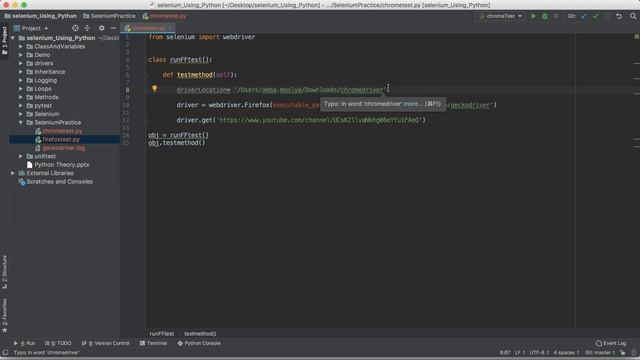The width and height of the screenshot is (640, 360).
Task: Open the Structure side tab
Action: (x=4, y=272)
